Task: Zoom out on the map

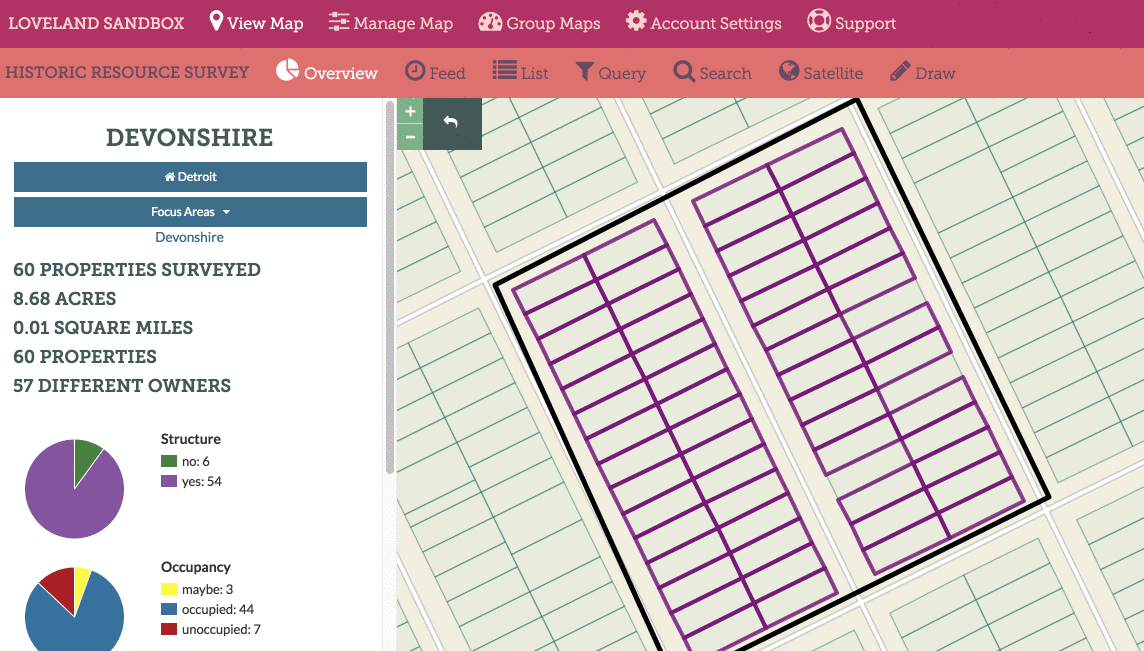Action: coord(410,136)
